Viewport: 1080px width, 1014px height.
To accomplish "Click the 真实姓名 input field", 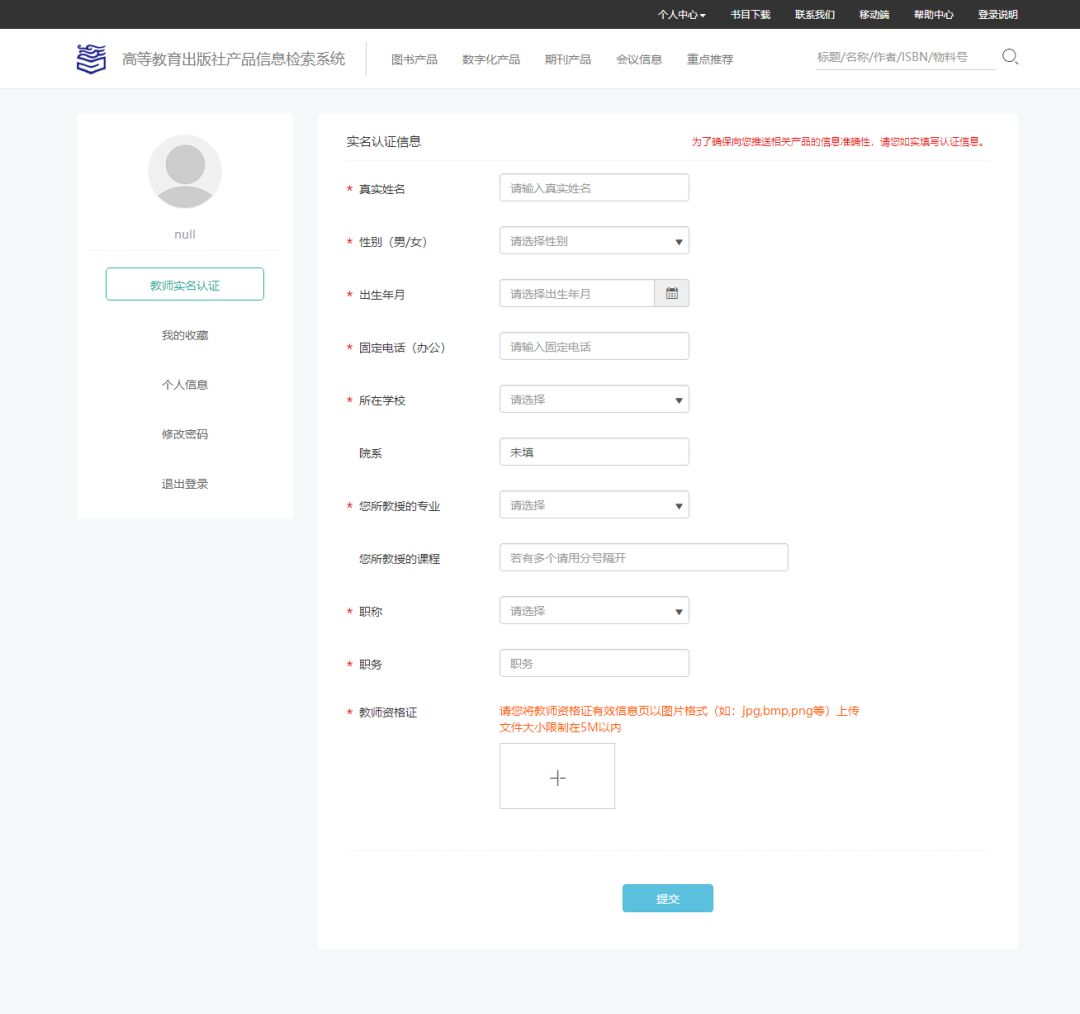I will coord(594,188).
